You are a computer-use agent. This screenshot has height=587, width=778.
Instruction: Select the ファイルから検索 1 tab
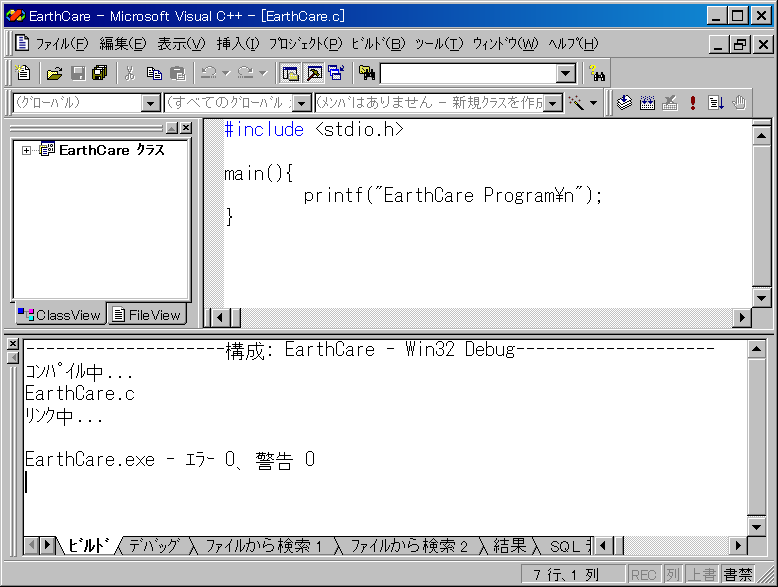coord(263,546)
